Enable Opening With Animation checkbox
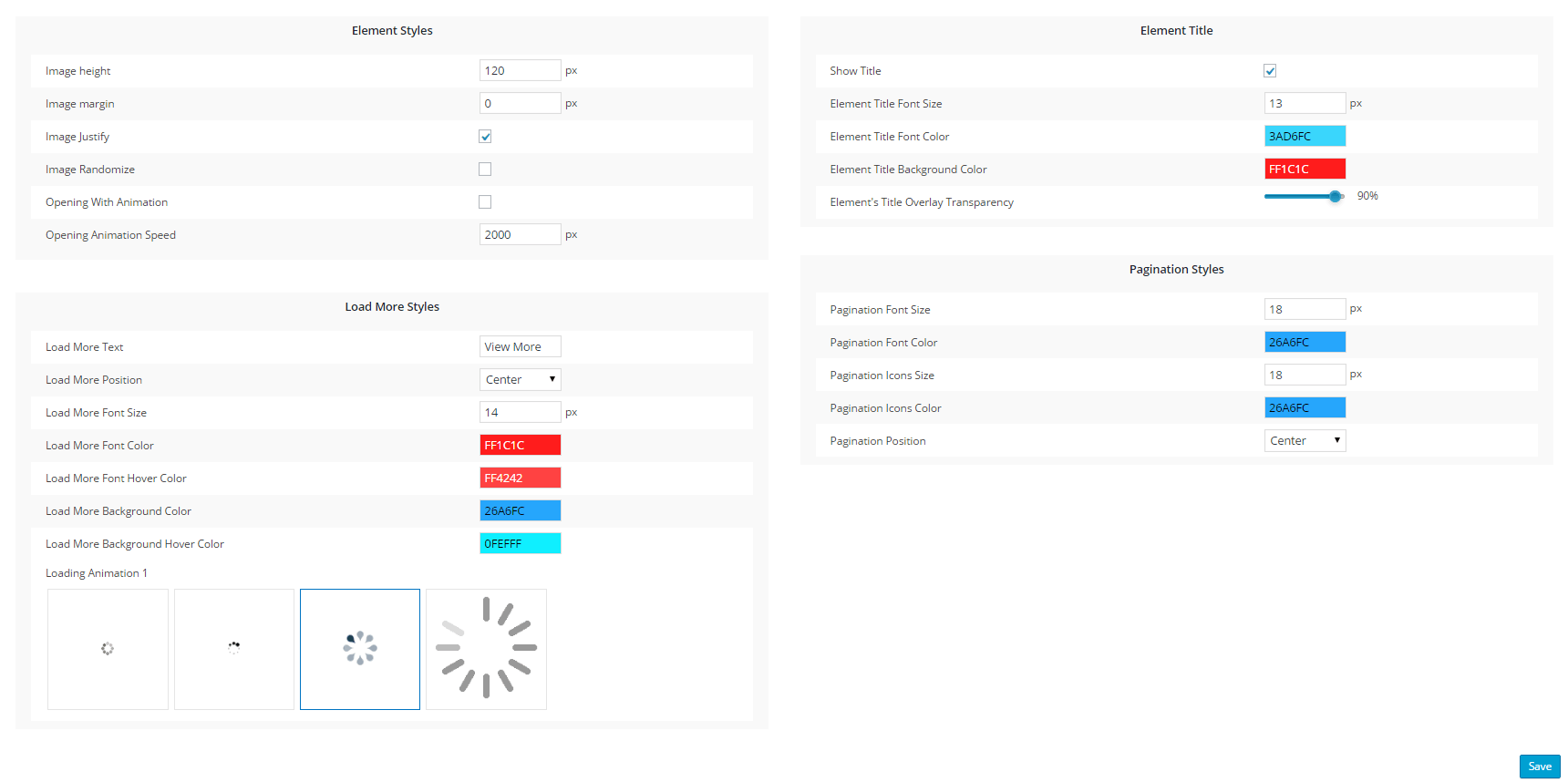This screenshot has width=1568, height=782. pyautogui.click(x=485, y=202)
